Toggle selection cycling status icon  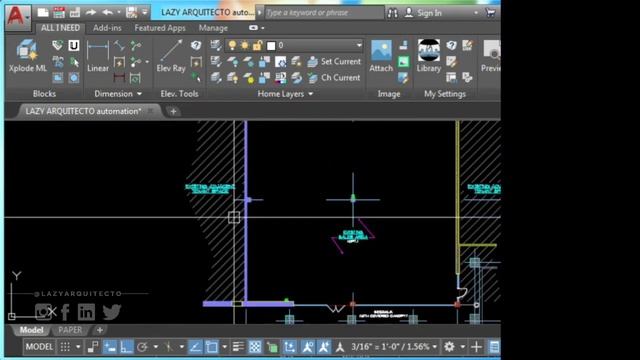point(272,347)
